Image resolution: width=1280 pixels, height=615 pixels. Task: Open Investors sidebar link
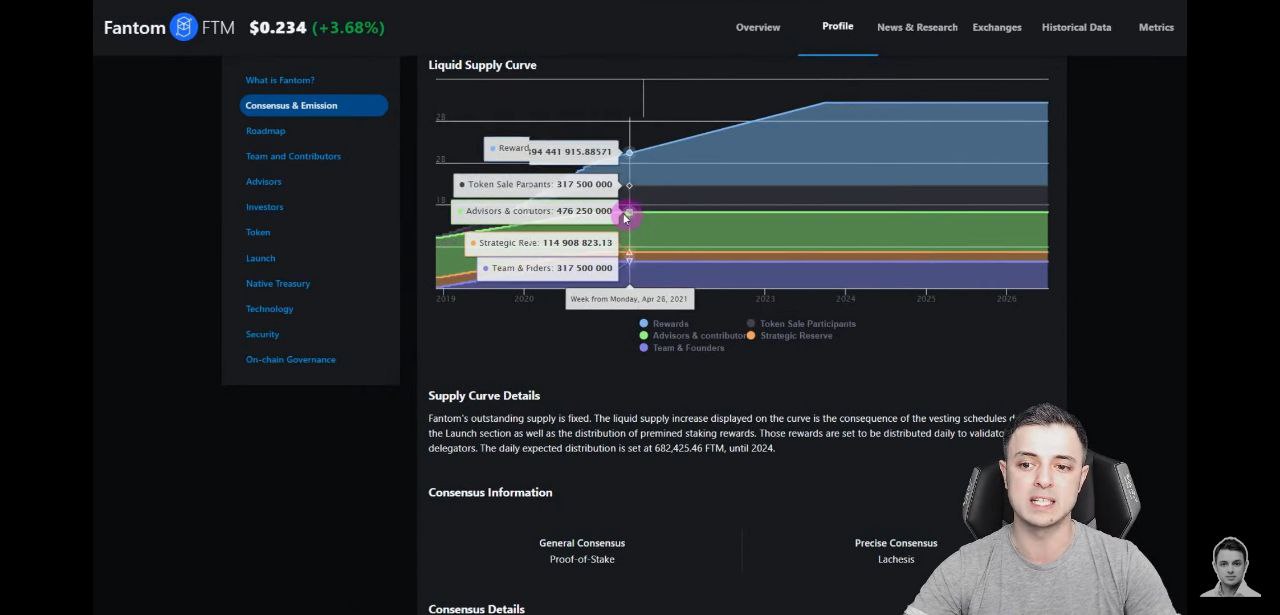click(265, 207)
